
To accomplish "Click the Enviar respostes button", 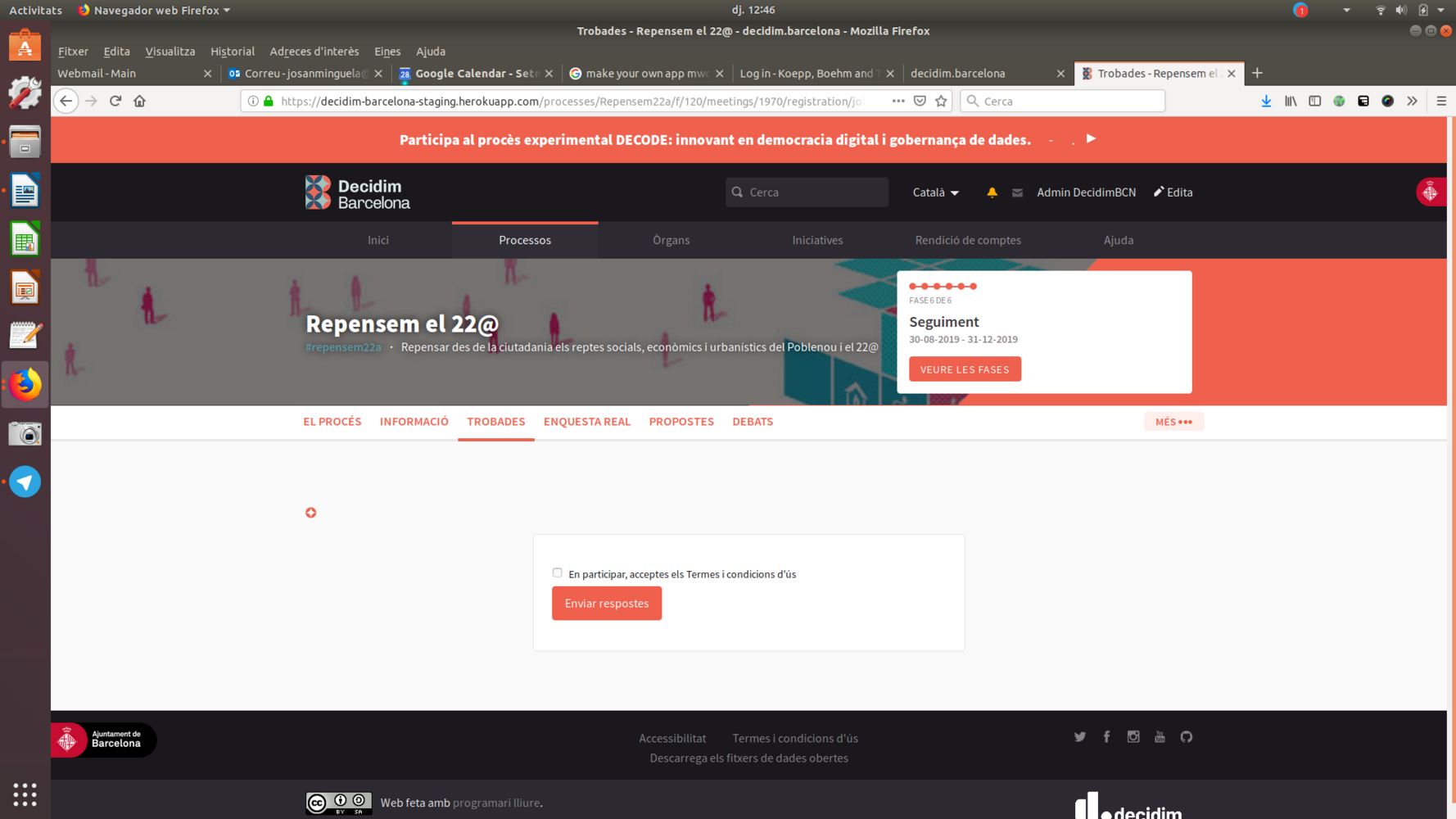I will coord(606,604).
